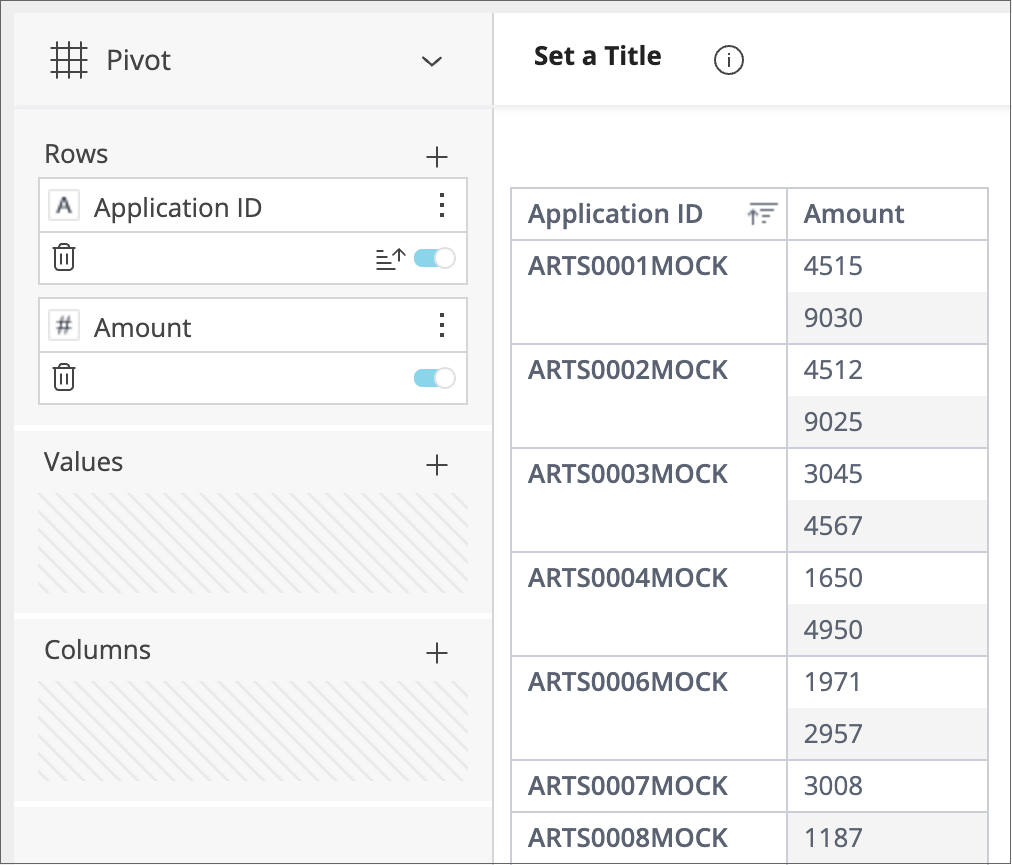Delete the Amount row field

point(64,378)
